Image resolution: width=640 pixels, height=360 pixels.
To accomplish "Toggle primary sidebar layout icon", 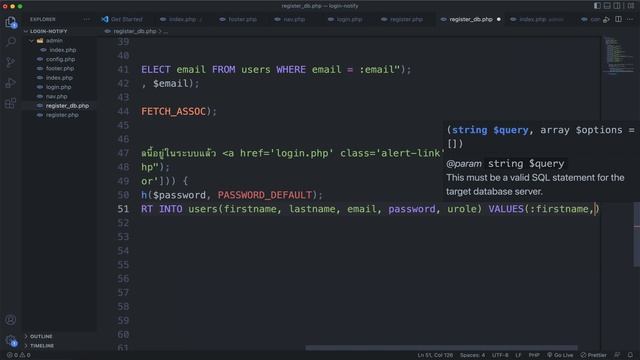I will coord(597,6).
